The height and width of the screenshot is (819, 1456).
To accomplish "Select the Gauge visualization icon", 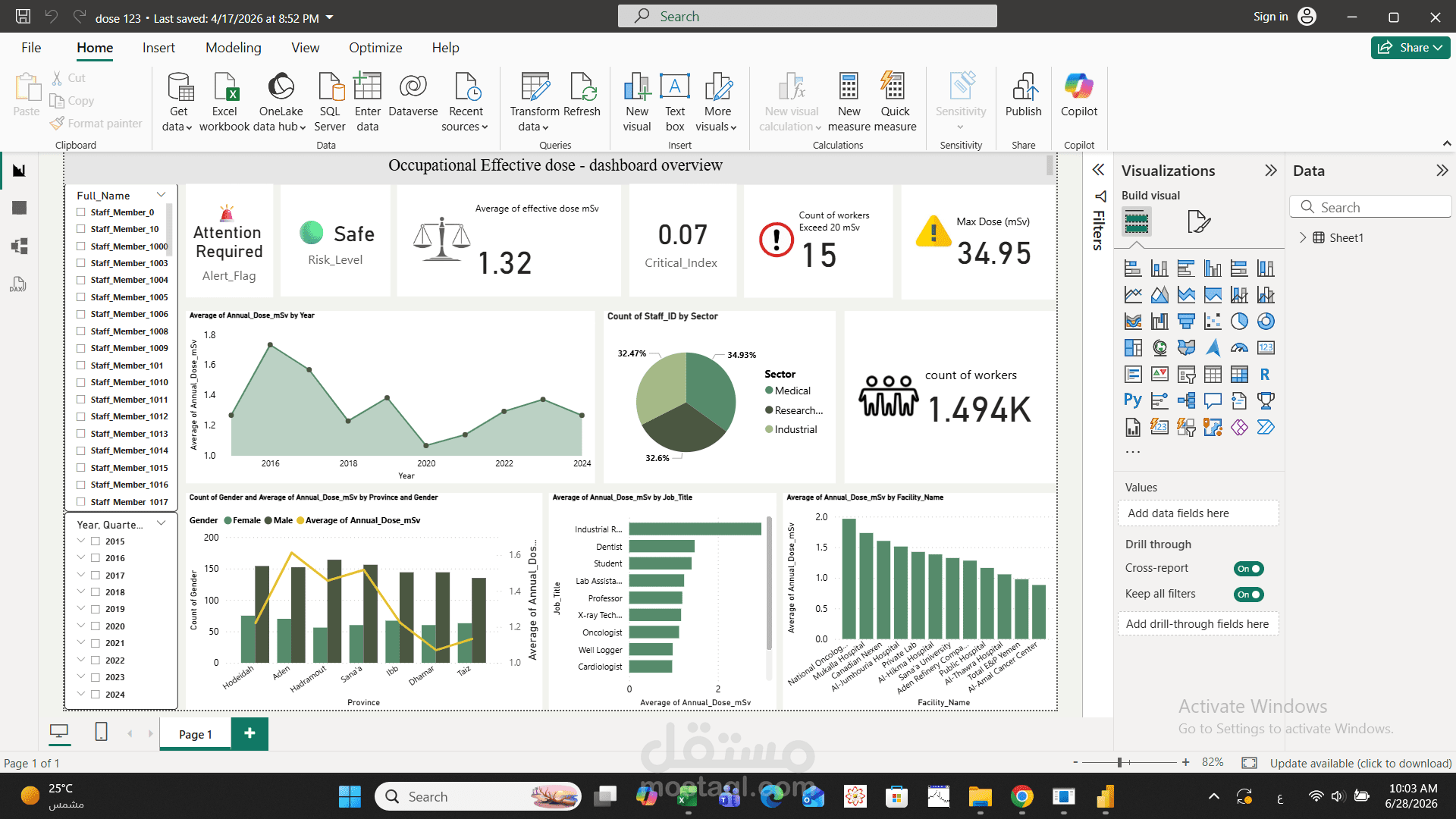I will click(1239, 348).
